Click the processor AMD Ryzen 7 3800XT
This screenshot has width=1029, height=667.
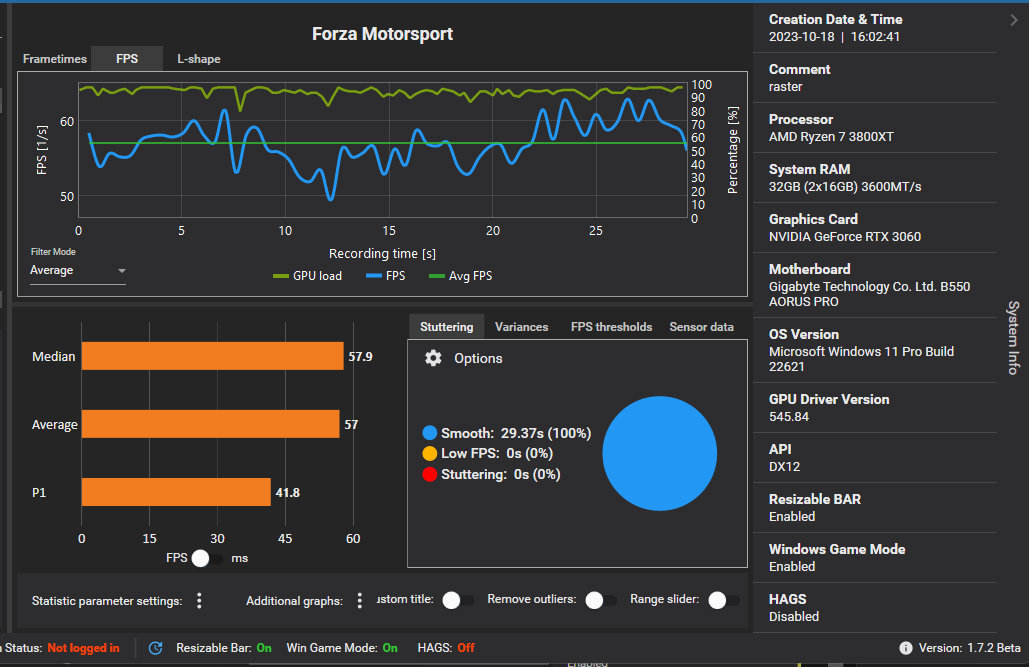(x=831, y=137)
